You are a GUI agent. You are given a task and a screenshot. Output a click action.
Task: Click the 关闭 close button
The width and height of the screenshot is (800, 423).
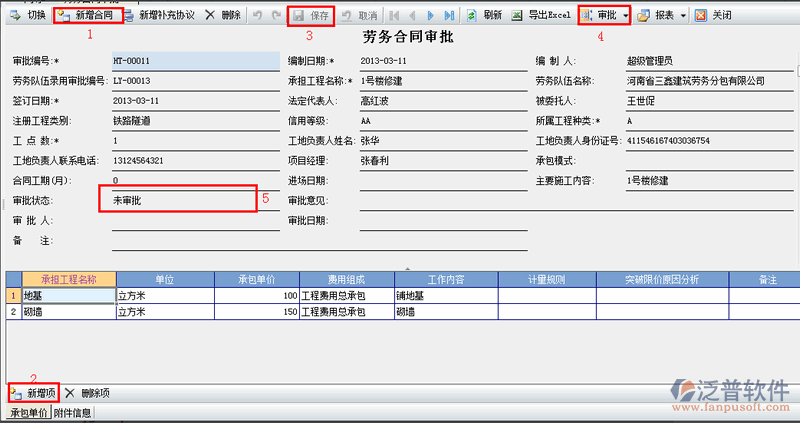coord(714,16)
